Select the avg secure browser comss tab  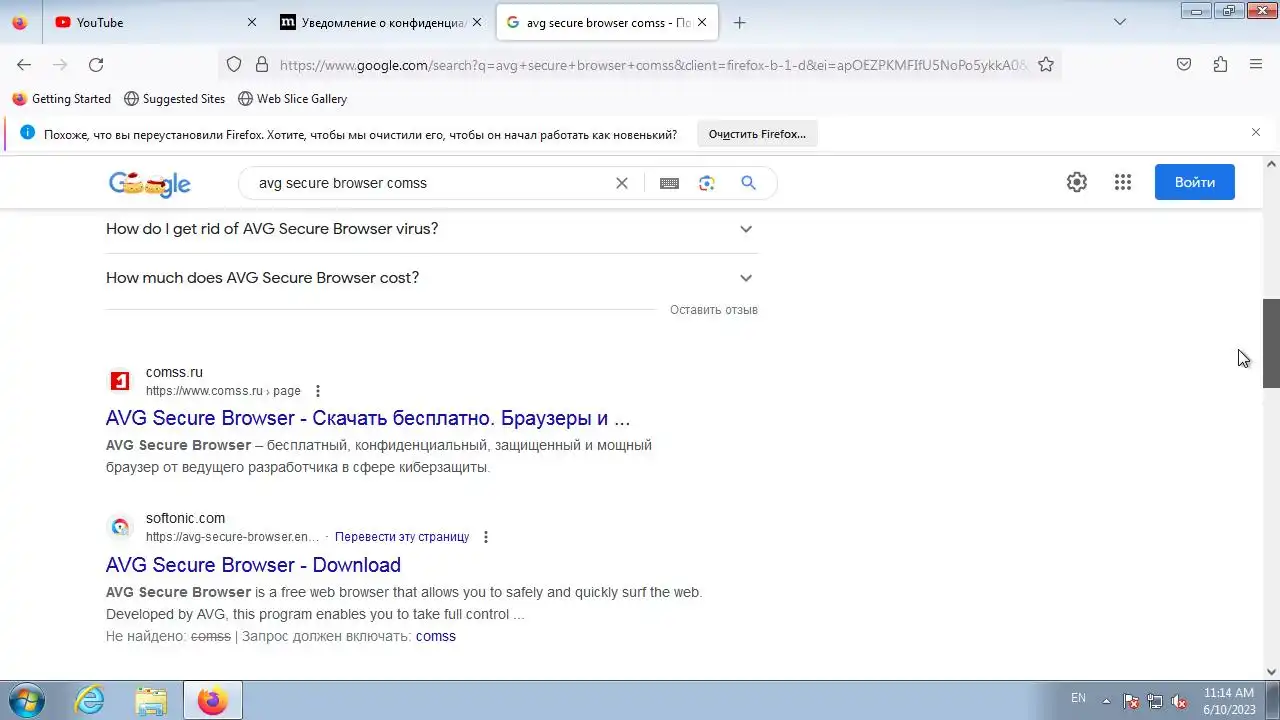[606, 22]
